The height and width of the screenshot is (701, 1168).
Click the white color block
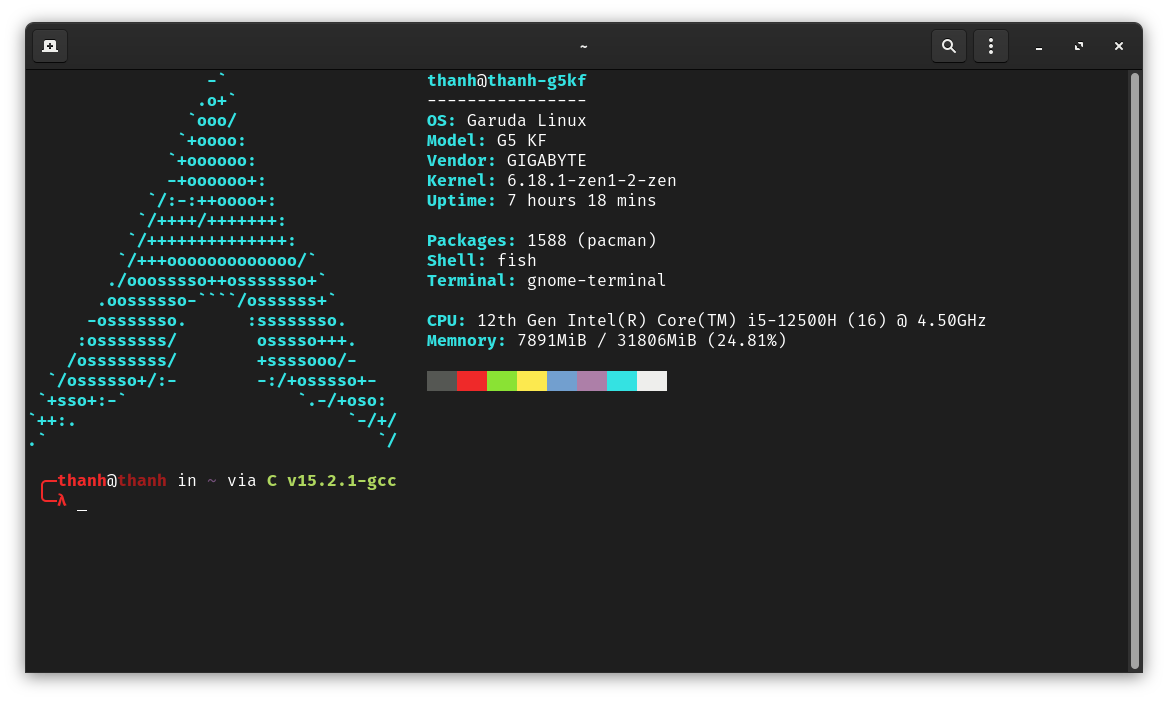click(653, 381)
